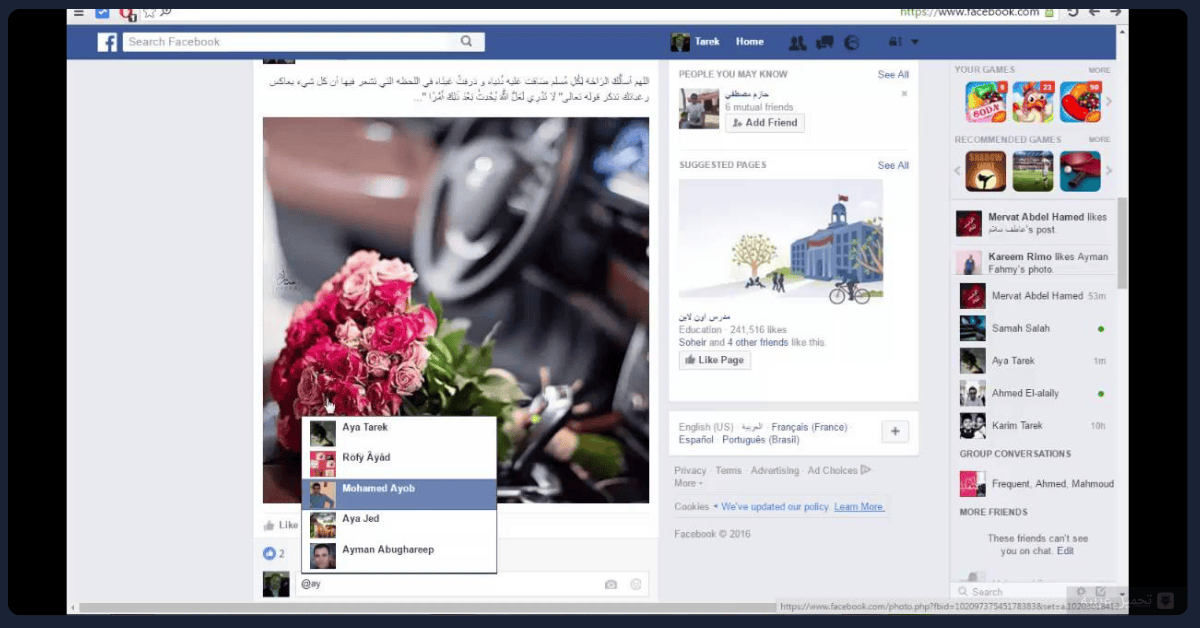The height and width of the screenshot is (628, 1200).
Task: Select Aya Jed from mention suggestions
Action: tap(399, 524)
